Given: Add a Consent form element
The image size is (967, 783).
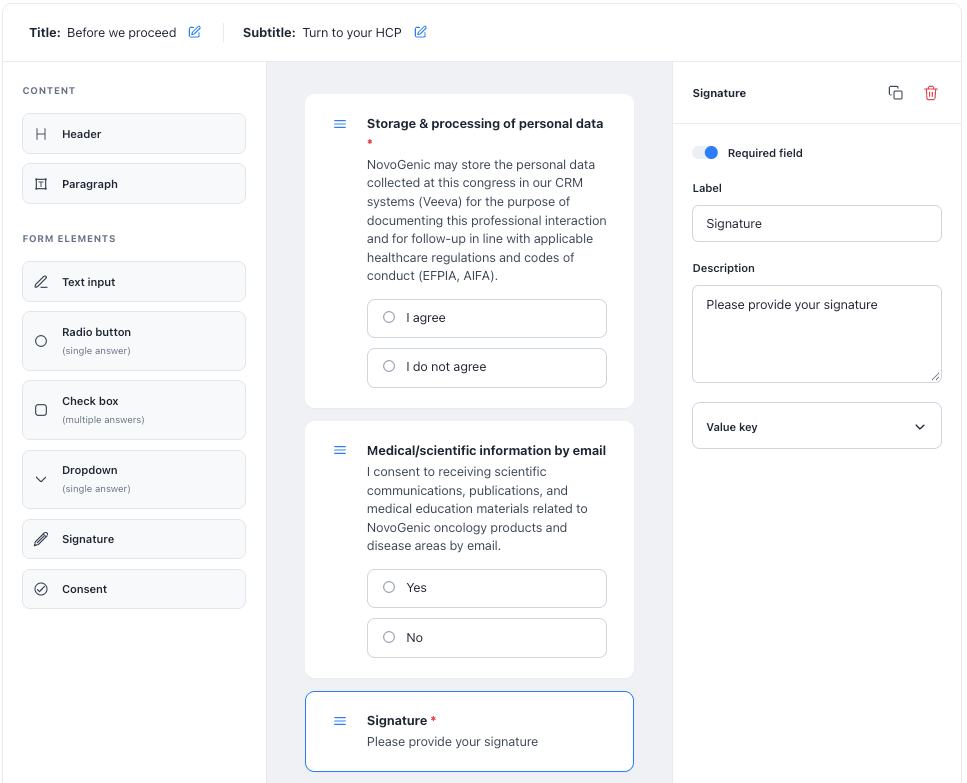Looking at the screenshot, I should (x=134, y=589).
